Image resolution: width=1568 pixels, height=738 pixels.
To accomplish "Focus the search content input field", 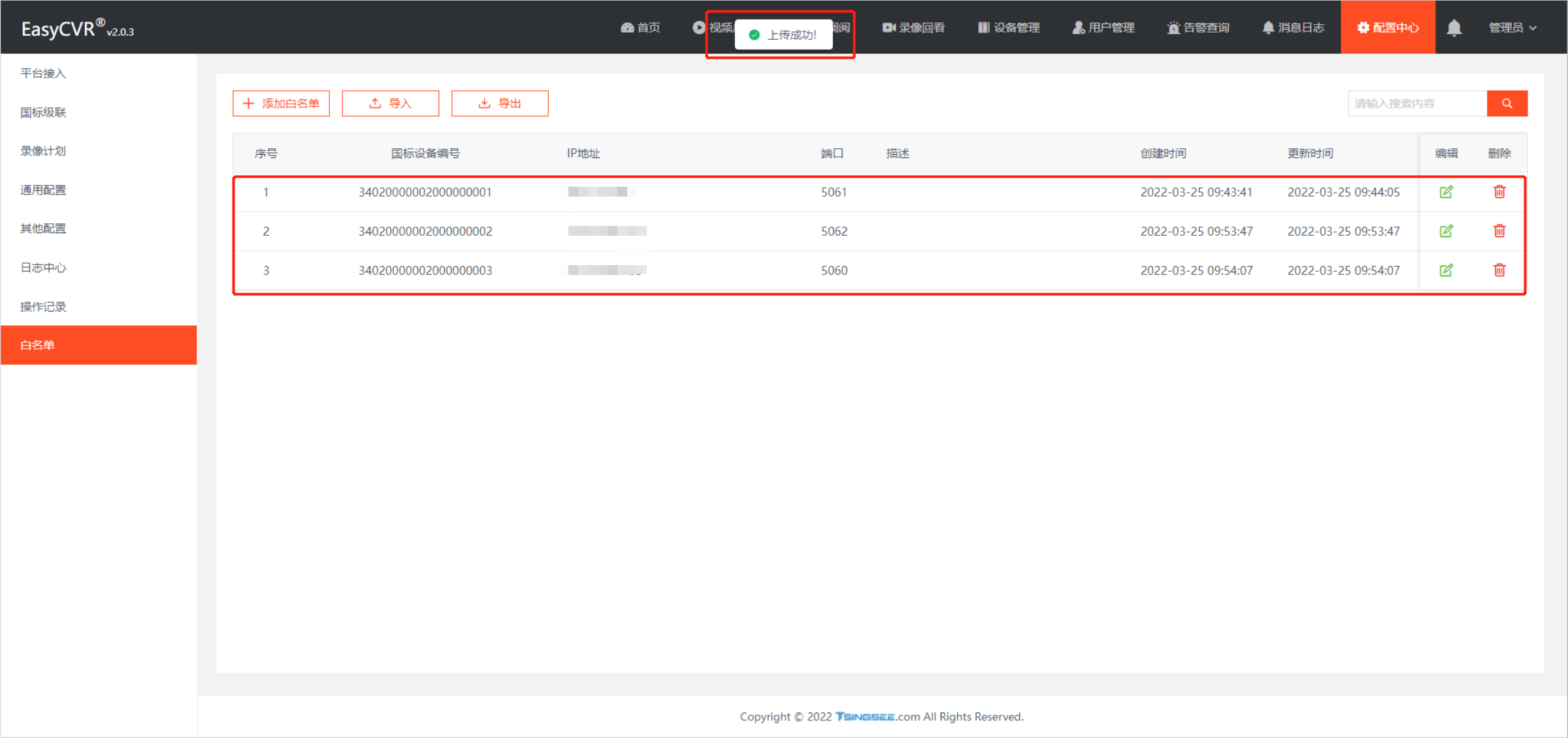I will [1416, 103].
